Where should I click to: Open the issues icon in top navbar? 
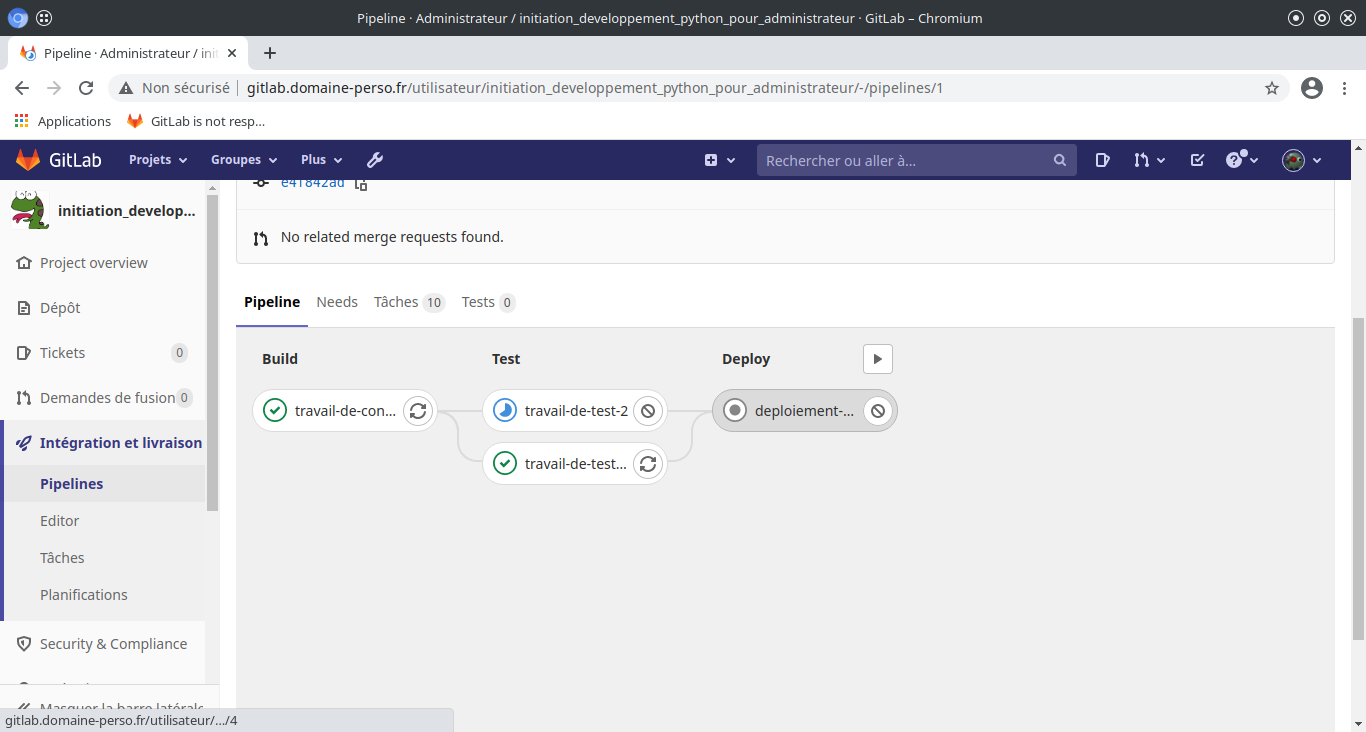click(x=1102, y=160)
